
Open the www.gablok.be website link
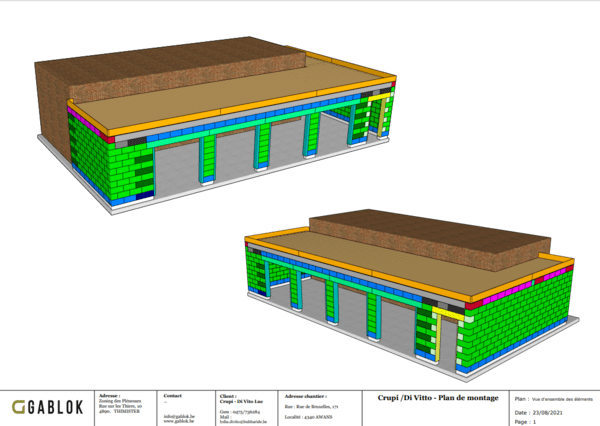tap(177, 418)
